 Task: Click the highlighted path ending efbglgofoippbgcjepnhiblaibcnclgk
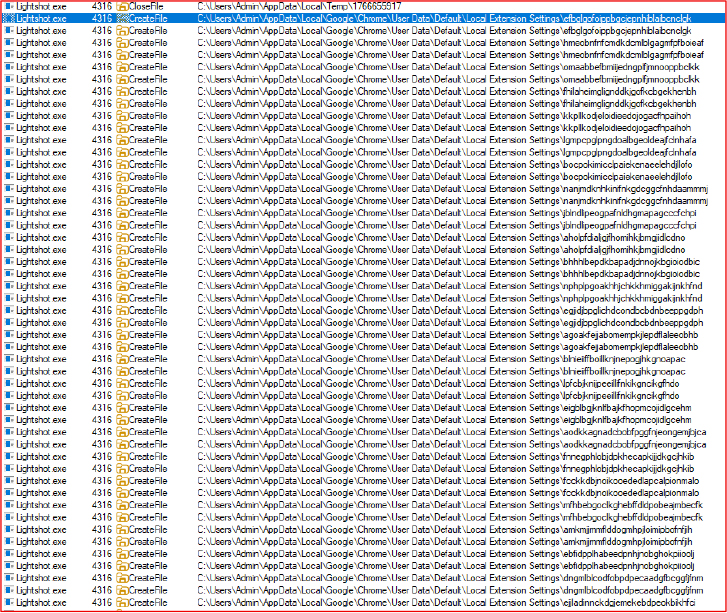444,19
